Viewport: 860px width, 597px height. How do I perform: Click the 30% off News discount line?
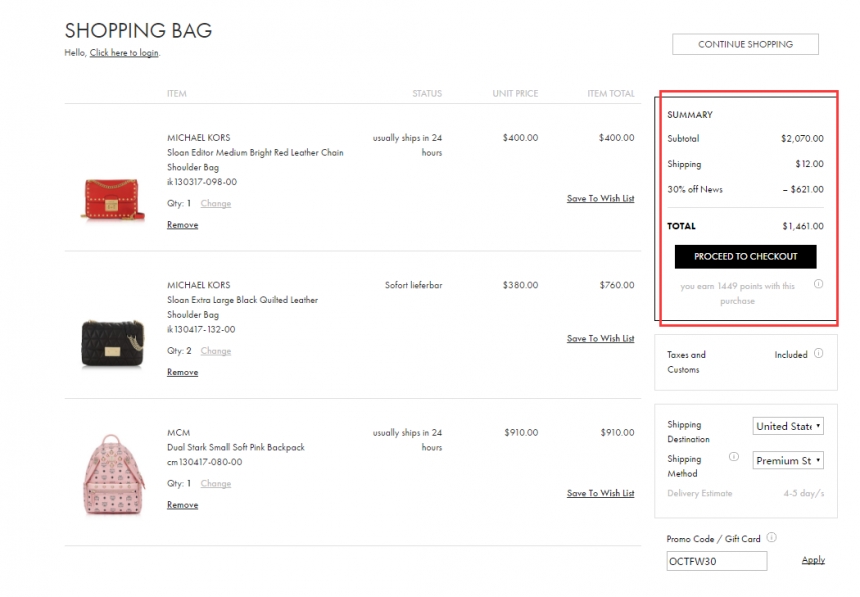pyautogui.click(x=745, y=190)
